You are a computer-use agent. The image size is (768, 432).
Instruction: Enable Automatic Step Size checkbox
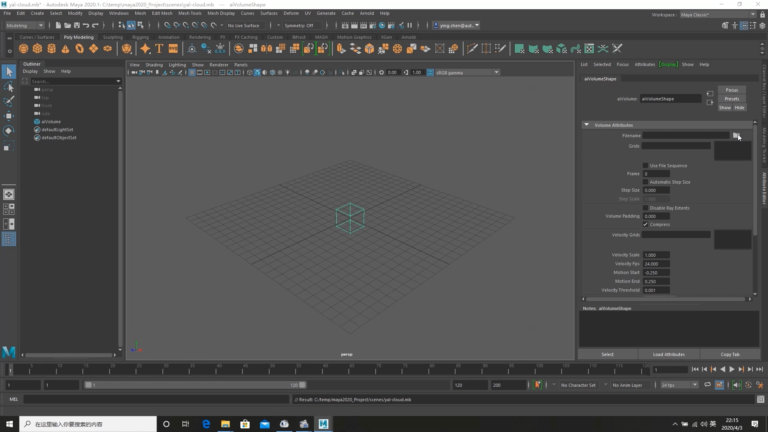[x=645, y=182]
